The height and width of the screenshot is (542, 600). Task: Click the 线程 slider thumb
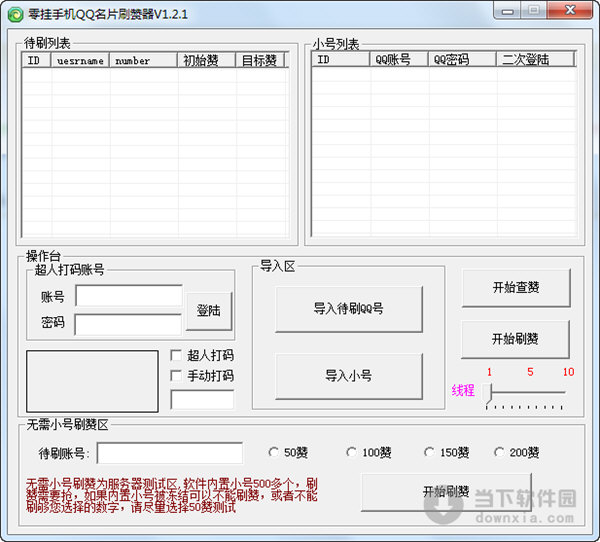click(488, 393)
